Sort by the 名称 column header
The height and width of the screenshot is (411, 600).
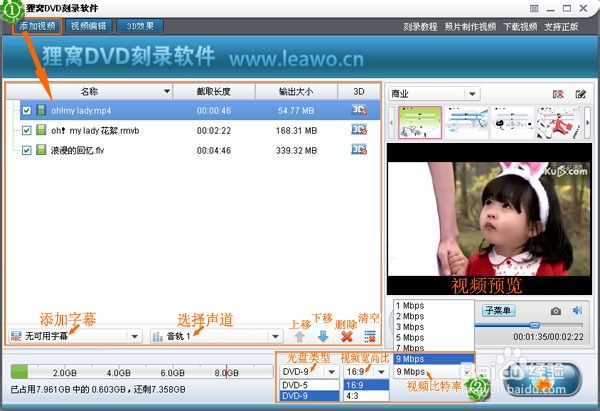click(x=89, y=91)
